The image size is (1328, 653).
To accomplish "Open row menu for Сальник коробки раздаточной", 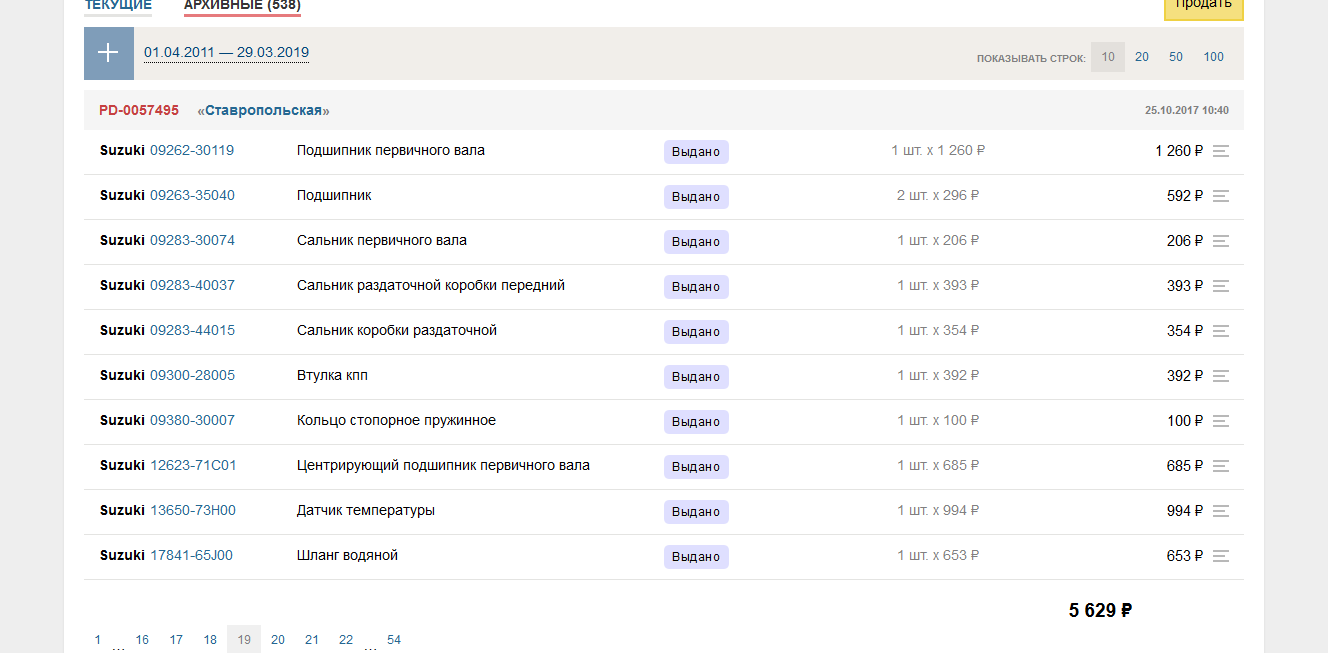I will pos(1220,331).
